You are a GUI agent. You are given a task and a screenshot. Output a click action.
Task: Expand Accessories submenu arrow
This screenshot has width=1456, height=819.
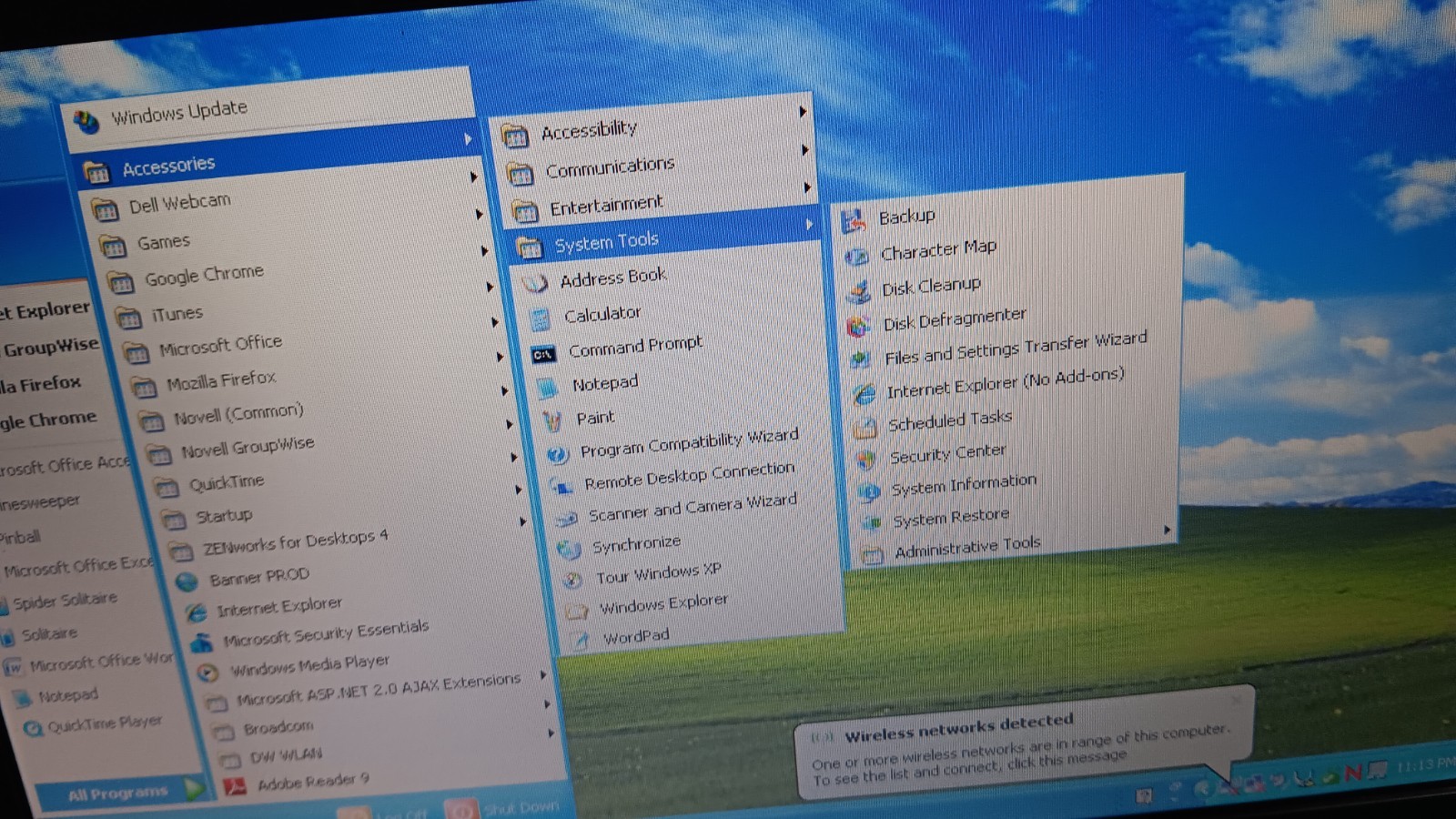[468, 138]
